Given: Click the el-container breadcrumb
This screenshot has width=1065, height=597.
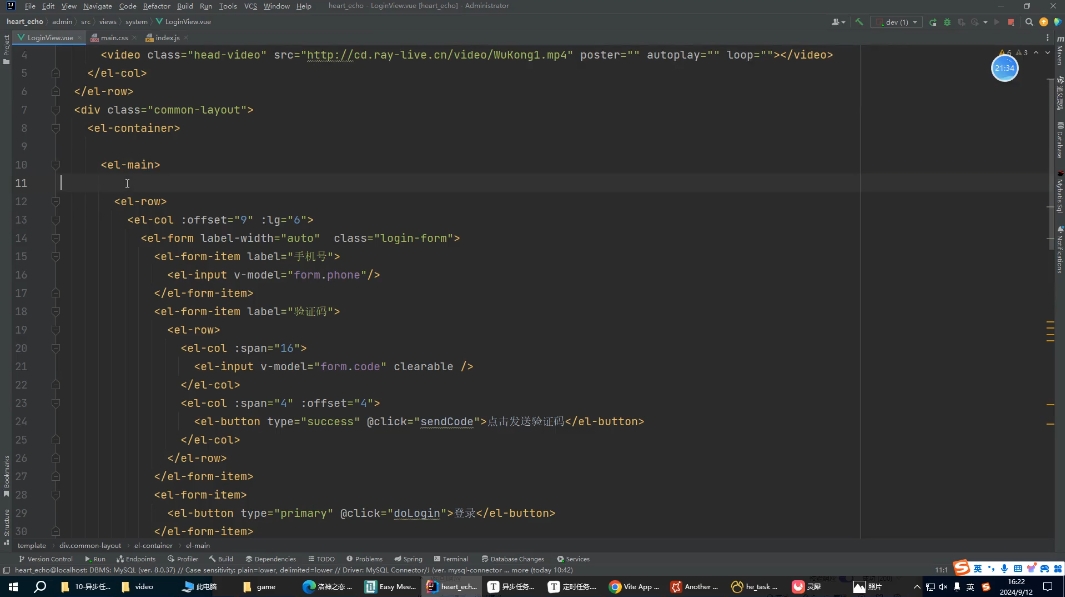Looking at the screenshot, I should pyautogui.click(x=154, y=545).
